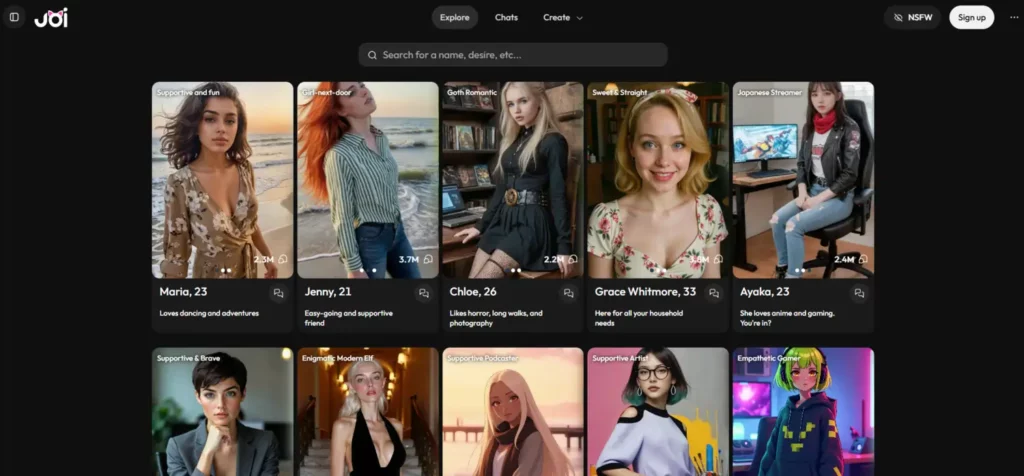Open the Empathetic Gamer character card
Image resolution: width=1024 pixels, height=476 pixels.
(803, 412)
